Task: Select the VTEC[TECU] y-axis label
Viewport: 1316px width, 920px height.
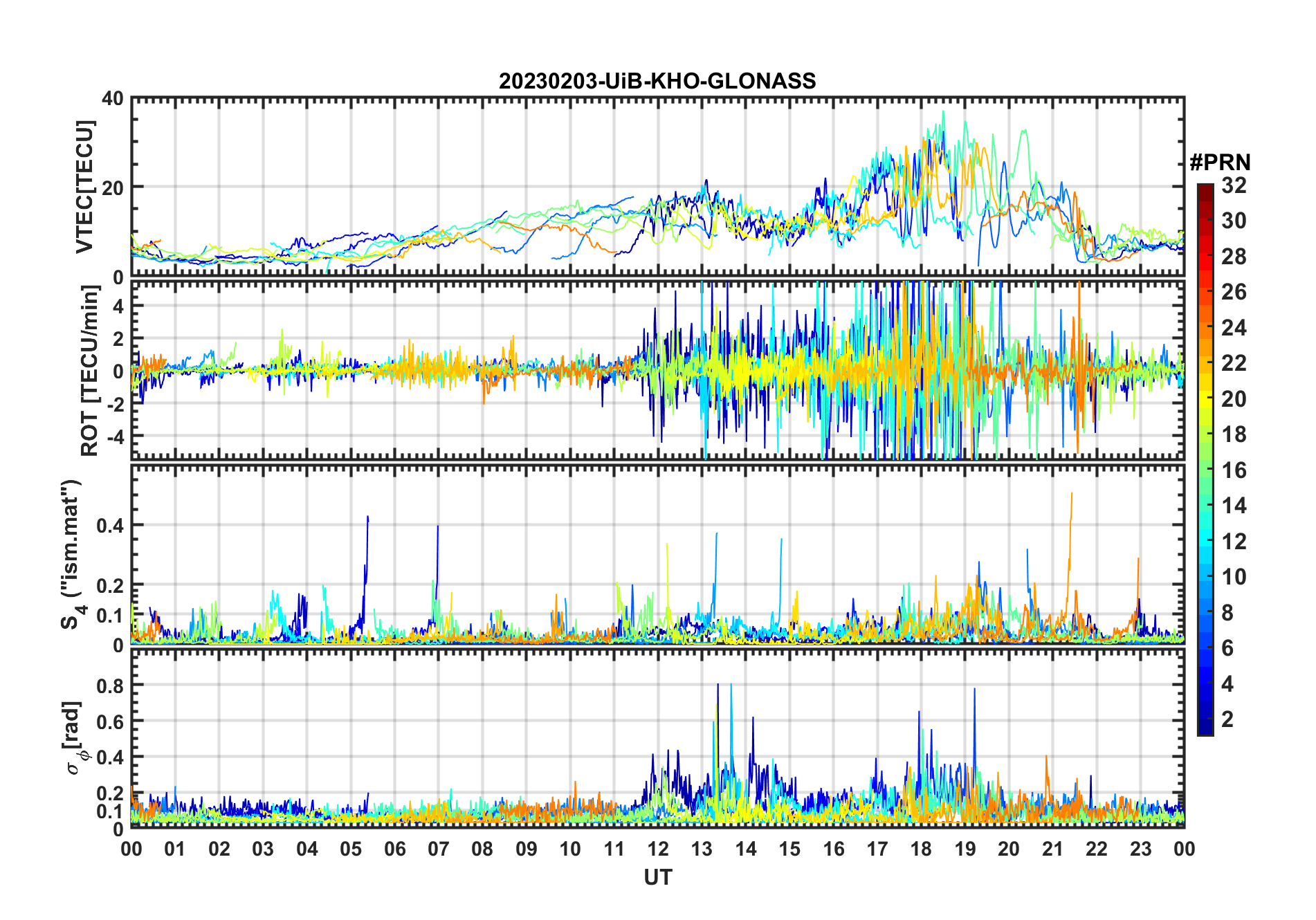Action: coord(84,187)
